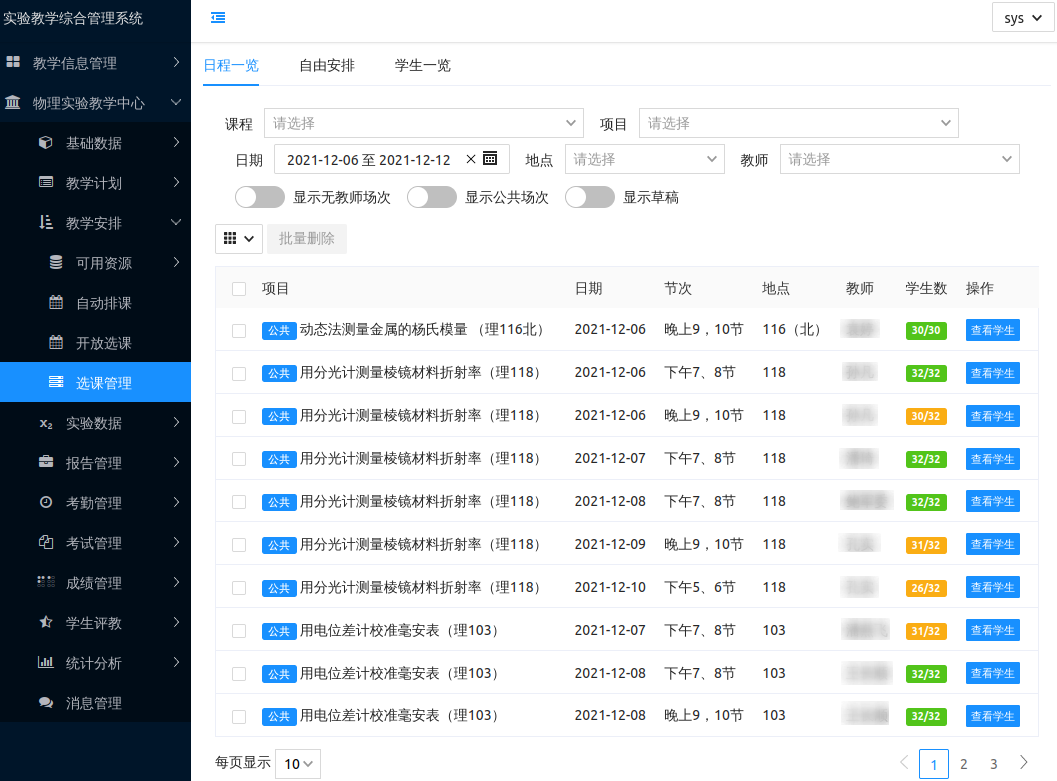Viewport: 1057px width, 781px height.
Task: Go to next page arrow
Action: click(x=1023, y=763)
